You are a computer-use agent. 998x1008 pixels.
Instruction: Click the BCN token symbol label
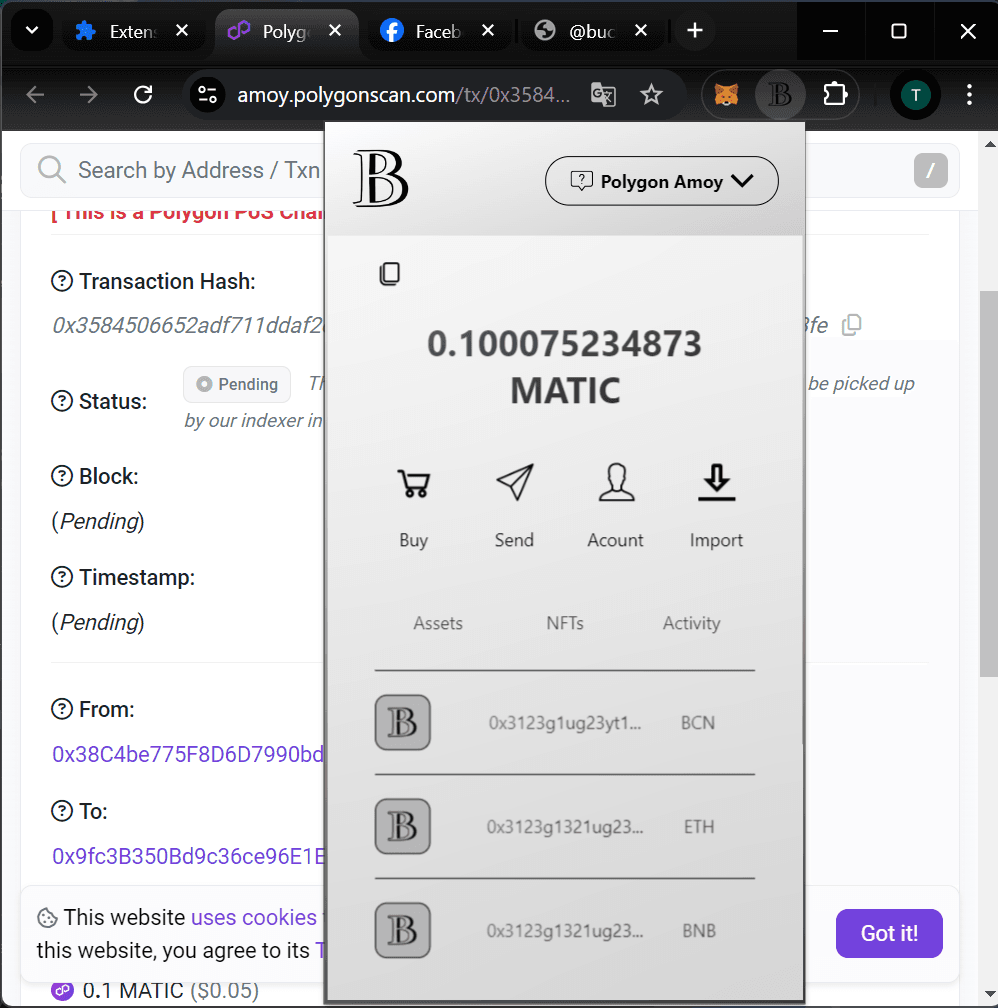tap(698, 723)
